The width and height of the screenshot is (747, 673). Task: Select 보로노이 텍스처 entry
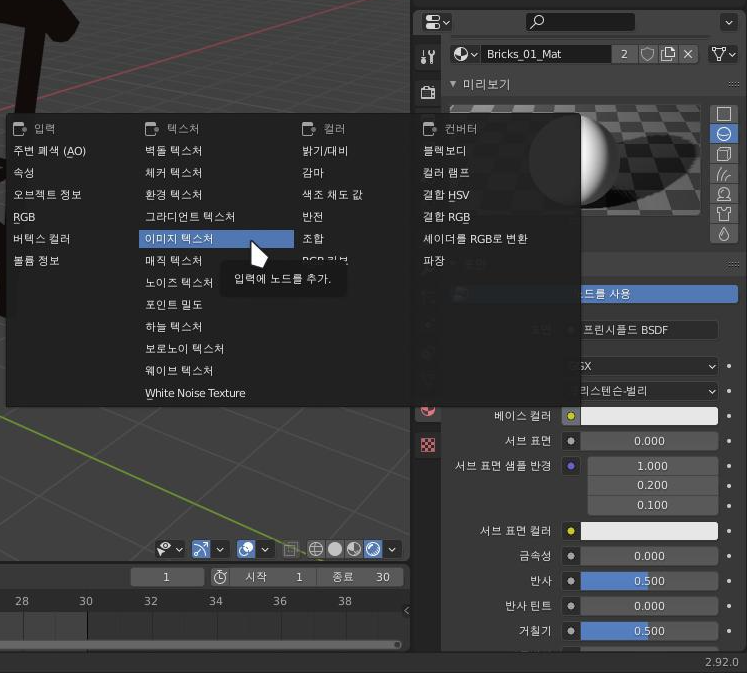pos(216,349)
